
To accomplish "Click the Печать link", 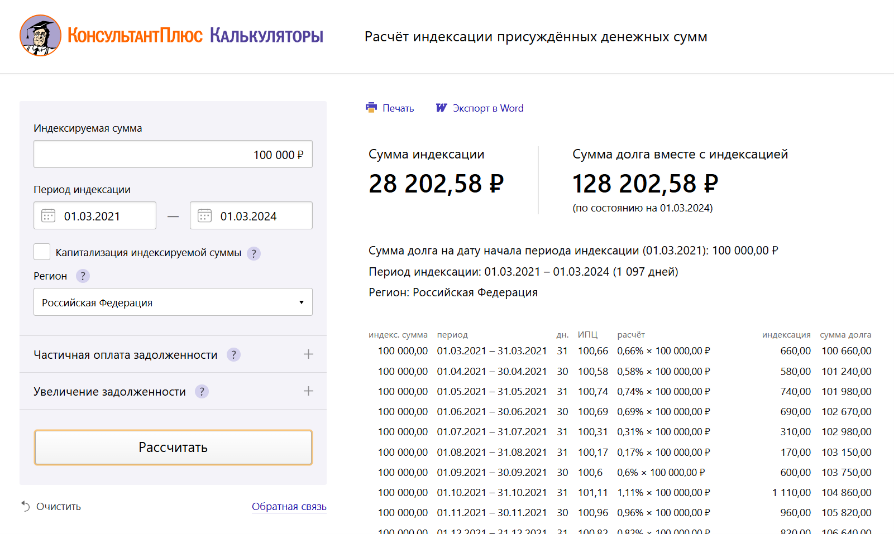I will (398, 108).
